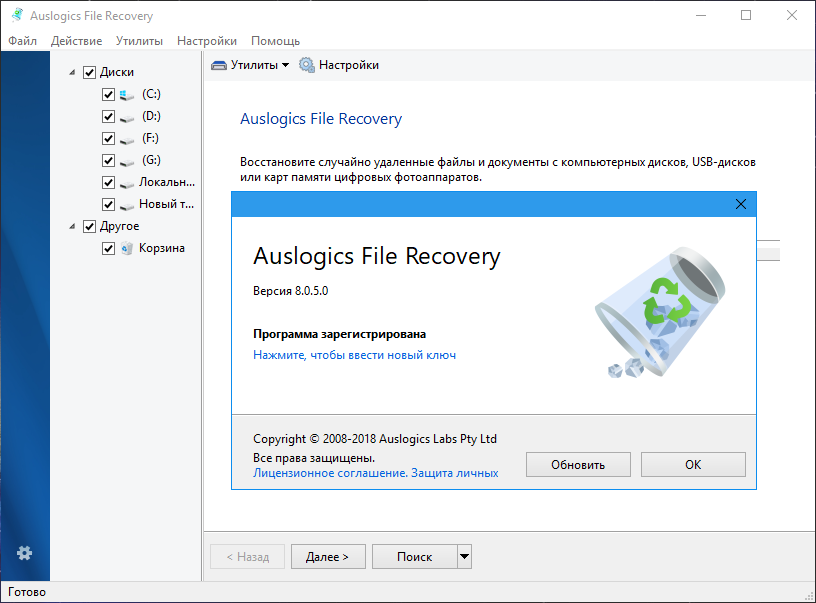Uncheck the (C:) drive checkbox

pyautogui.click(x=108, y=94)
